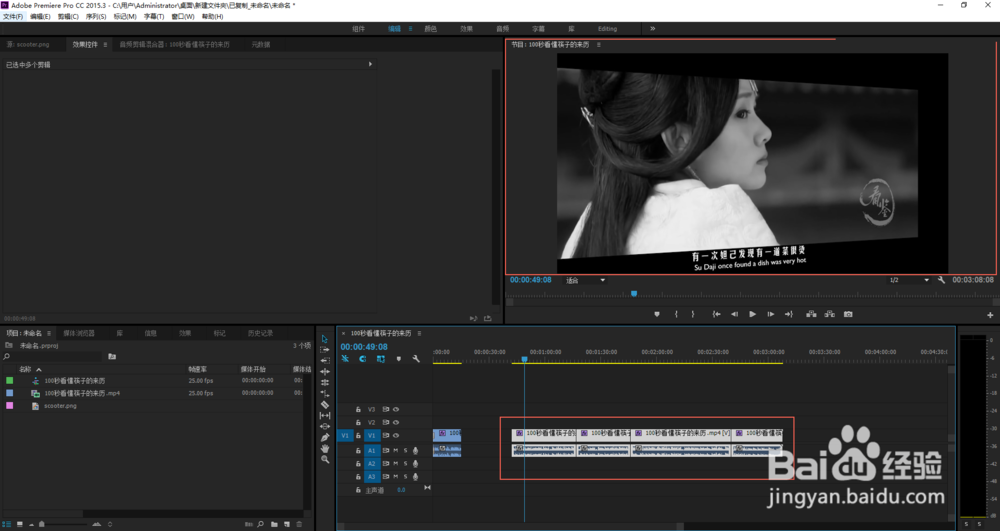Open the timeline sequence panel menu
The width and height of the screenshot is (1000, 531).
419,333
